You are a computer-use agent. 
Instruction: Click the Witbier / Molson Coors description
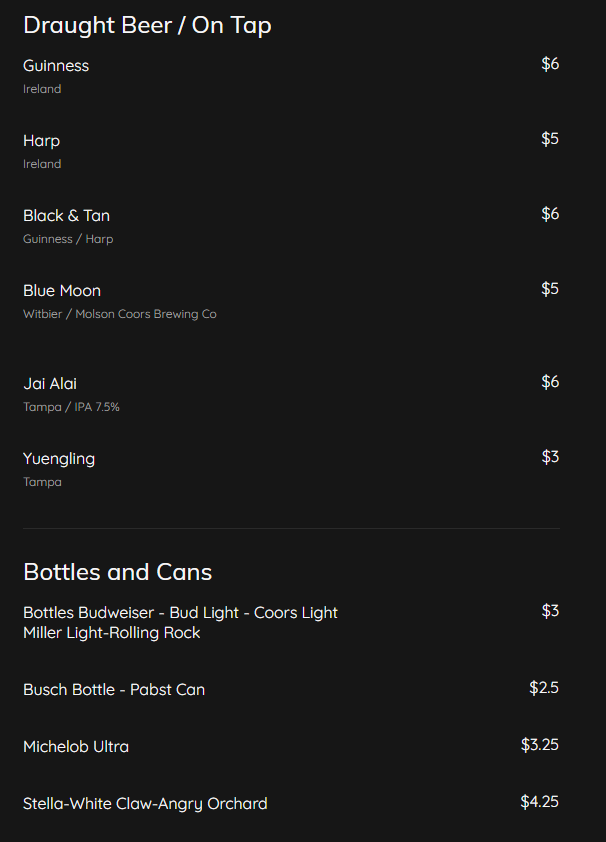click(120, 314)
